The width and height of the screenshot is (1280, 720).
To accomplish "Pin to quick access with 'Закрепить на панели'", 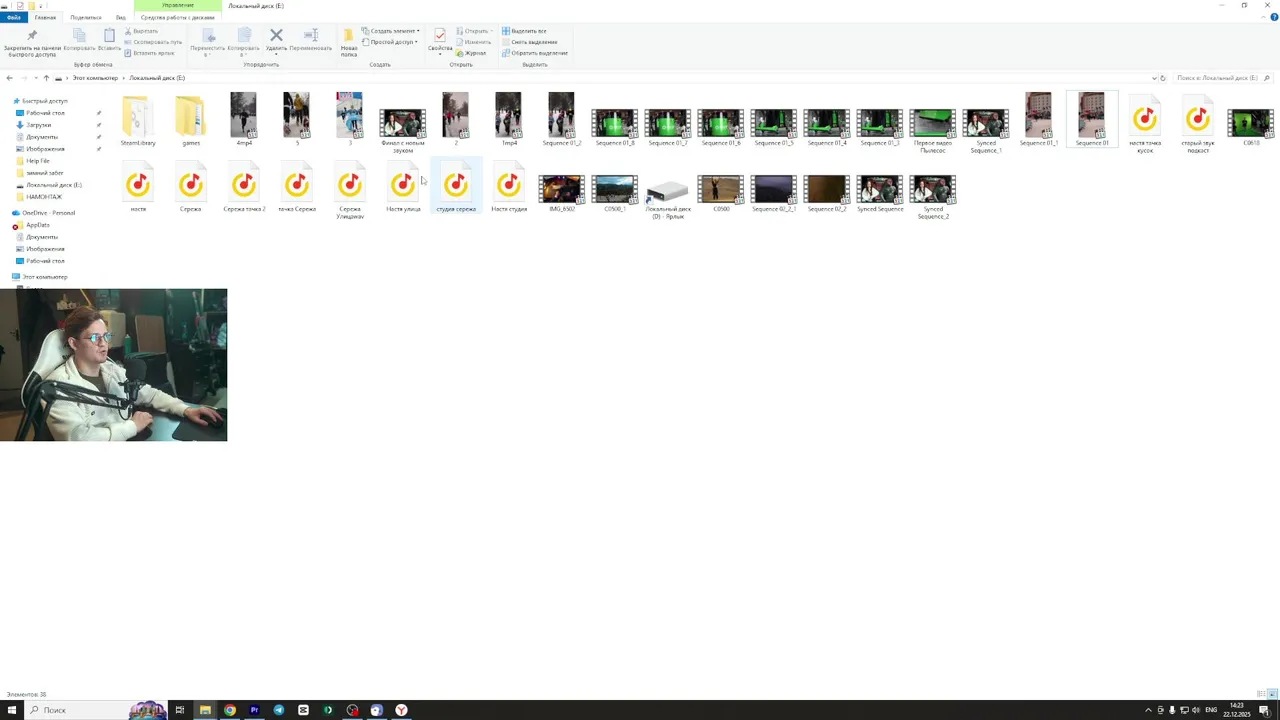I will coord(32,42).
